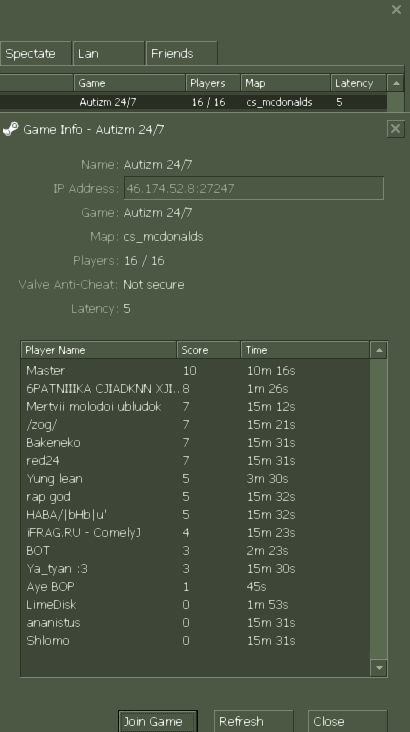This screenshot has height=732, width=410.
Task: Sort servers by Latency column header
Action: click(x=359, y=83)
